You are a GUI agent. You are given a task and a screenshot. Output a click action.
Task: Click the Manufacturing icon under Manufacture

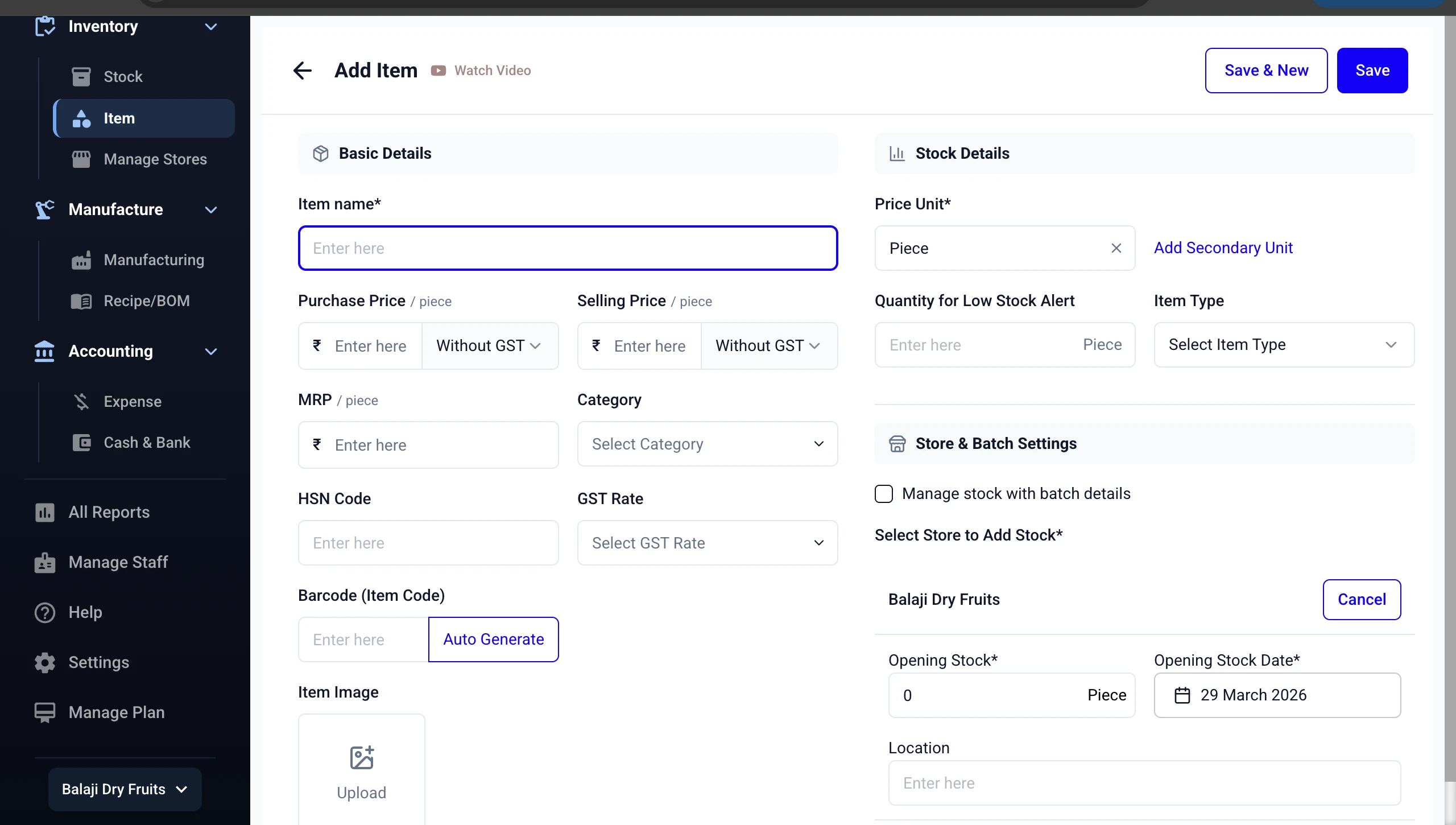[82, 260]
